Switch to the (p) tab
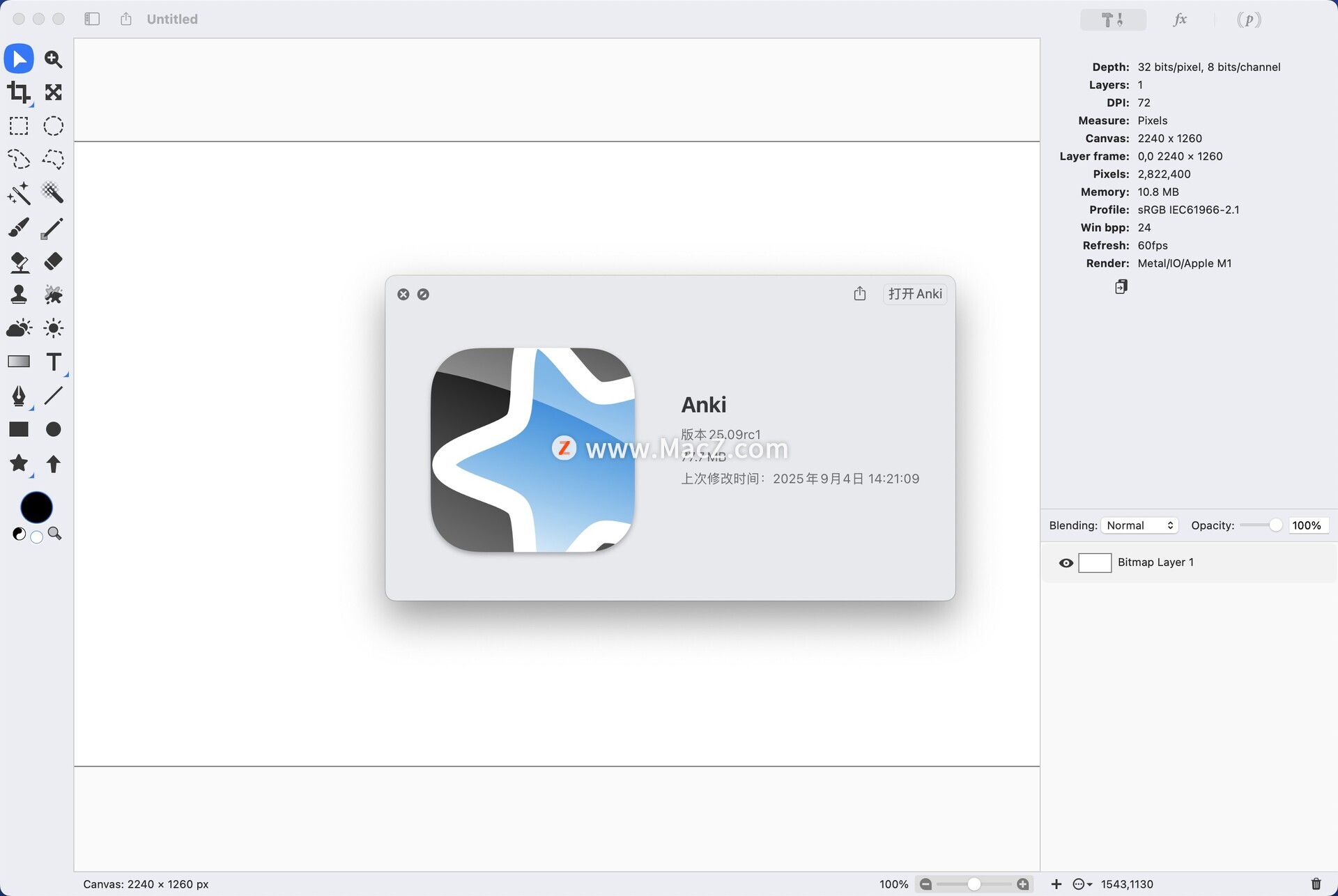Image resolution: width=1338 pixels, height=896 pixels. pyautogui.click(x=1248, y=20)
